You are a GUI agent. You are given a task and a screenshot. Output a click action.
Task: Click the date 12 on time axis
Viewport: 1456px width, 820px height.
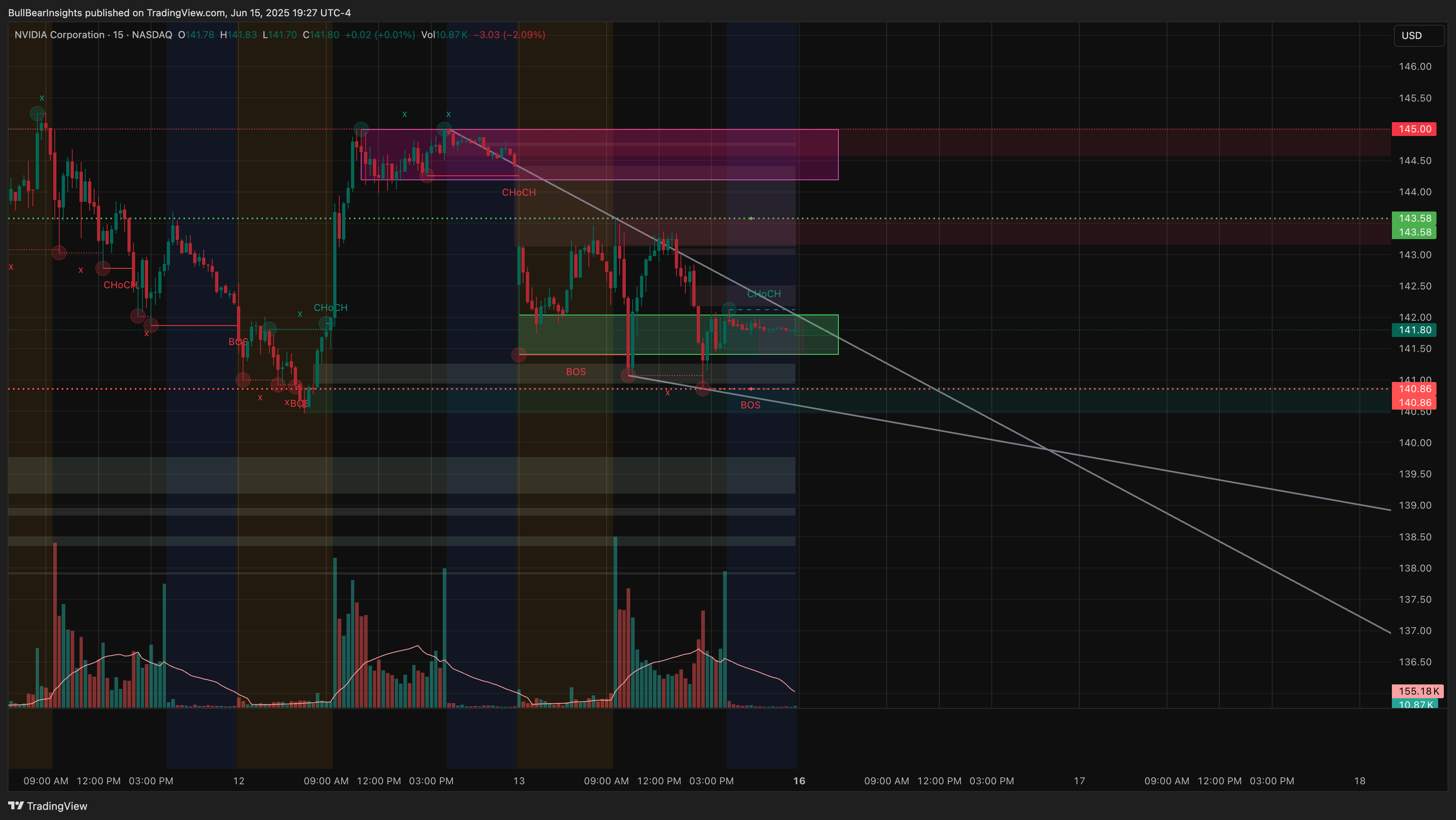pyautogui.click(x=239, y=780)
